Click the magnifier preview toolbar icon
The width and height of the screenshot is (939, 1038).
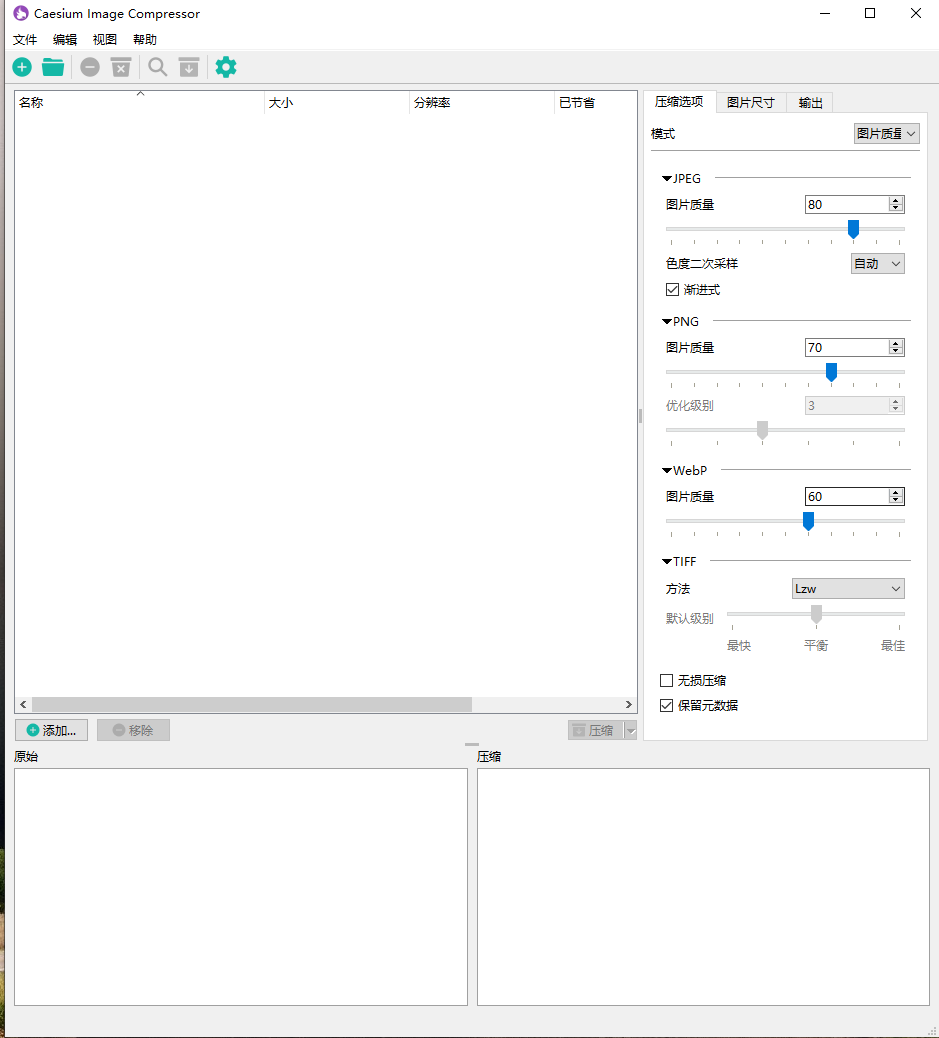(157, 67)
